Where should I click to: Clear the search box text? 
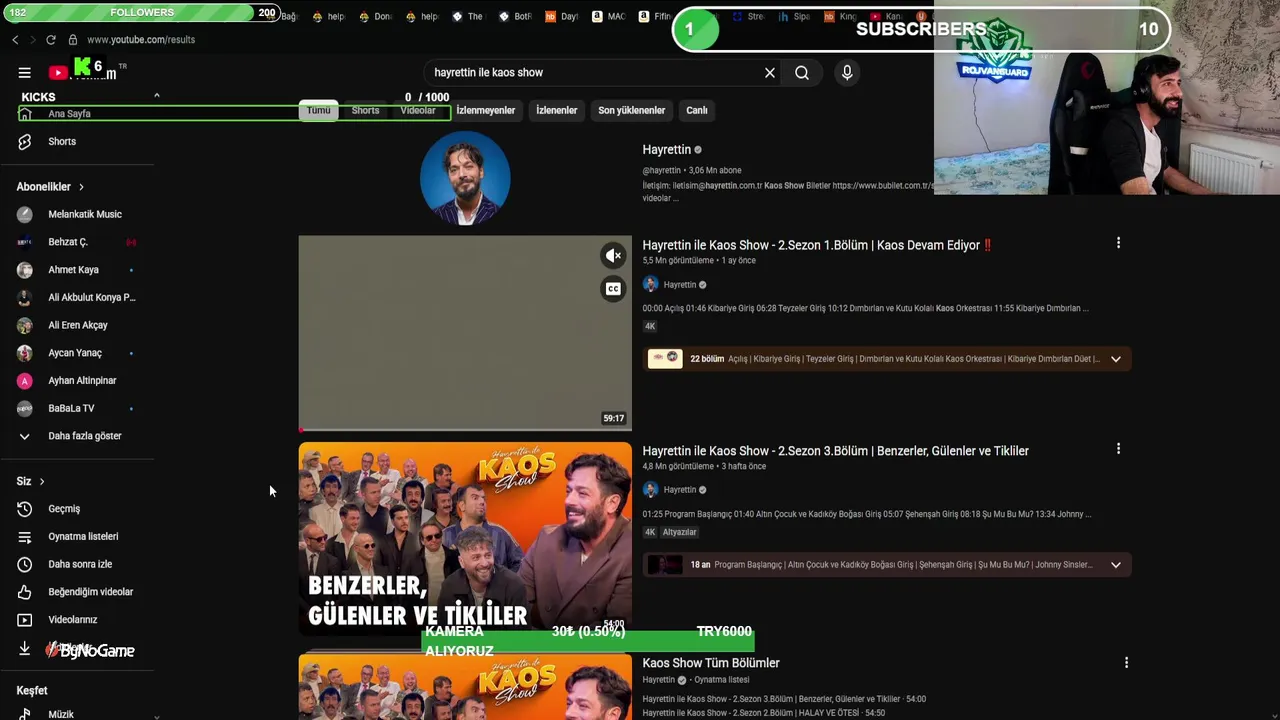pyautogui.click(x=770, y=72)
